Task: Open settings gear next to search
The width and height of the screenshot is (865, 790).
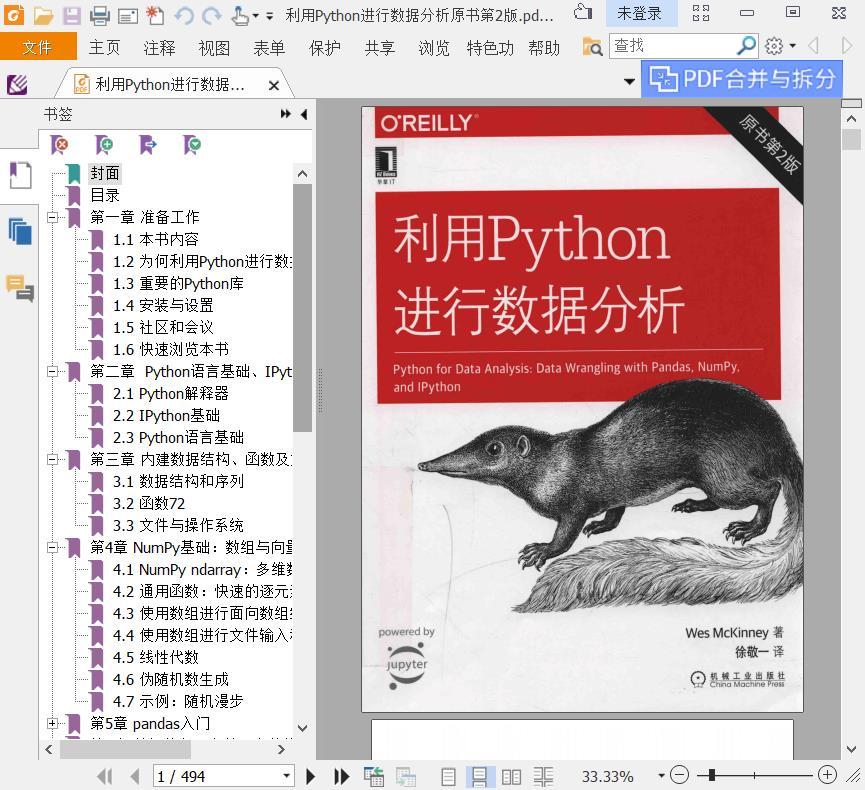Action: coord(774,46)
